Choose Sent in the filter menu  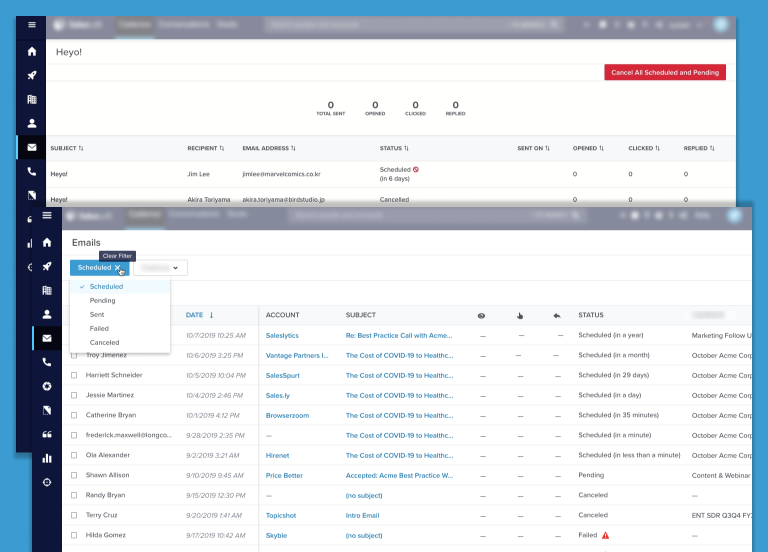[120, 314]
